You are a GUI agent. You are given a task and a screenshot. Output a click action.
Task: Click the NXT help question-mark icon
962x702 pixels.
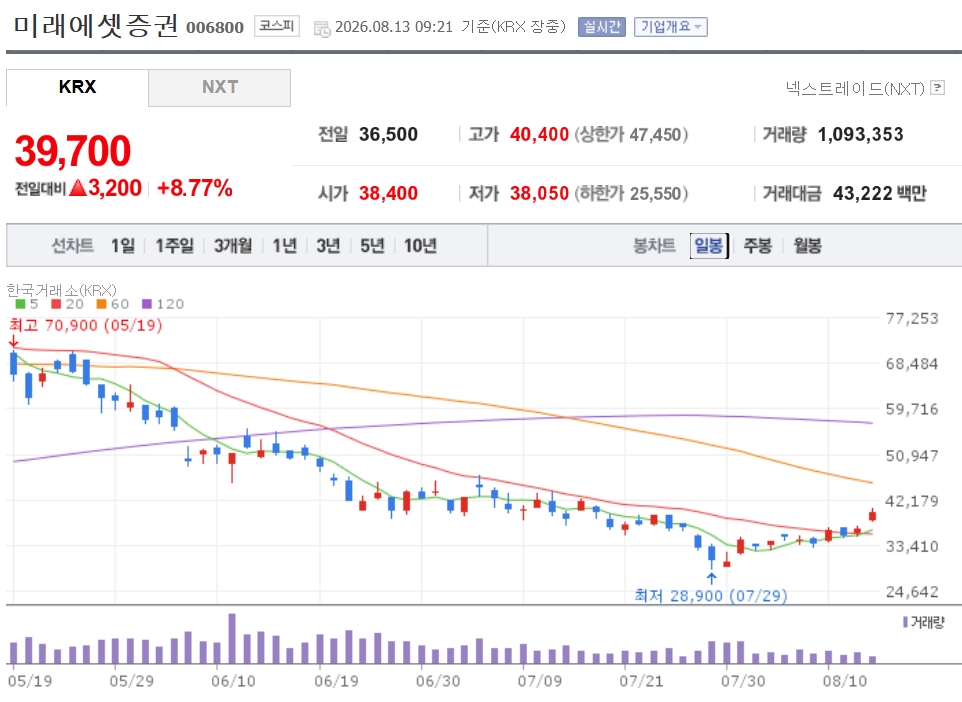(937, 88)
